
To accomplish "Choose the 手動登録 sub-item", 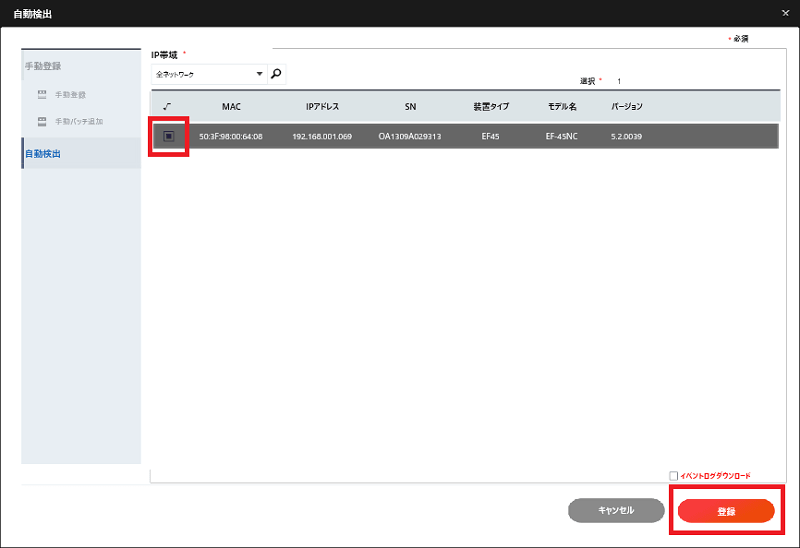I will point(70,95).
